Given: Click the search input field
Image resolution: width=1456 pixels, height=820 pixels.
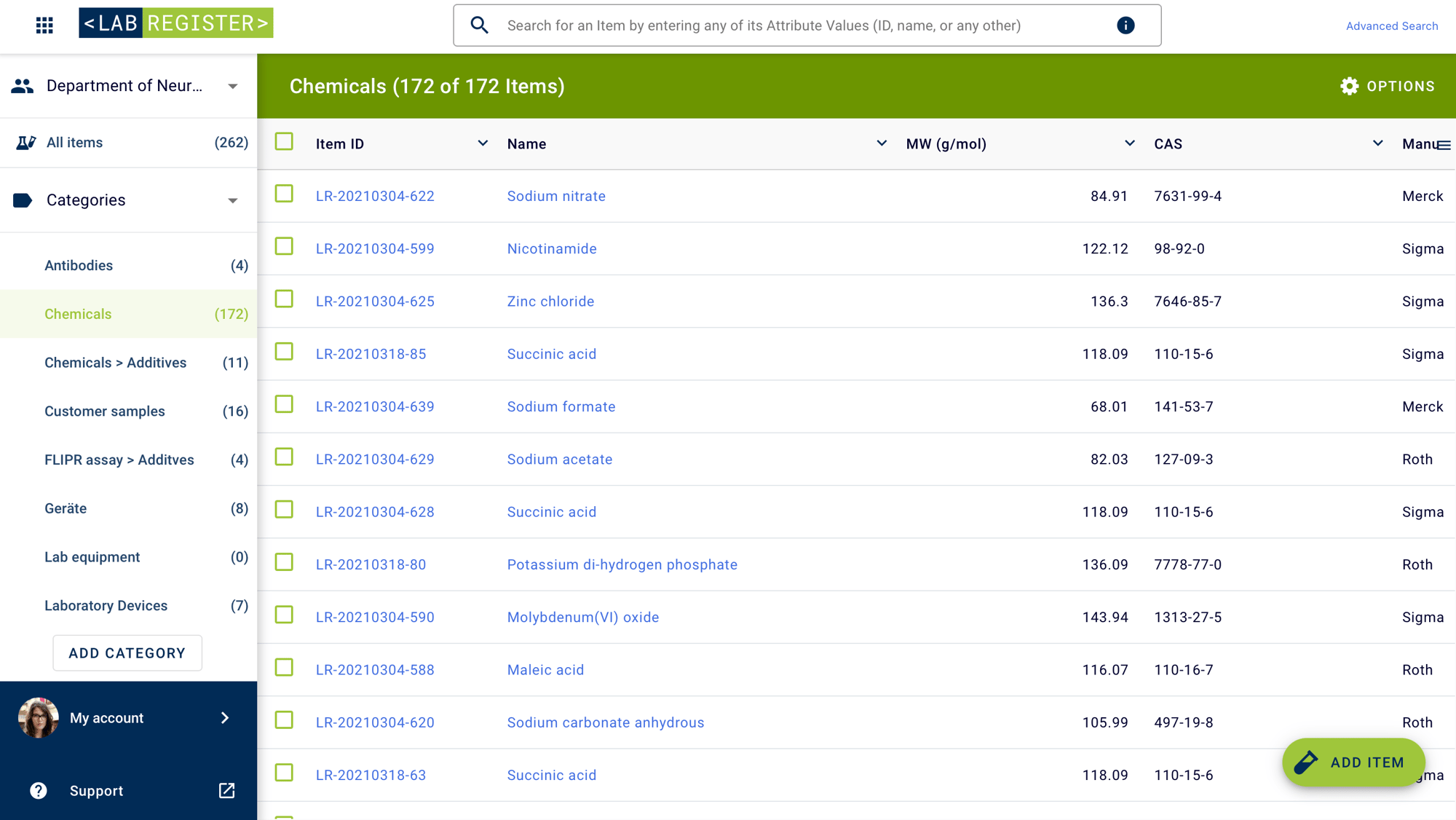Looking at the screenshot, I should pos(807,25).
